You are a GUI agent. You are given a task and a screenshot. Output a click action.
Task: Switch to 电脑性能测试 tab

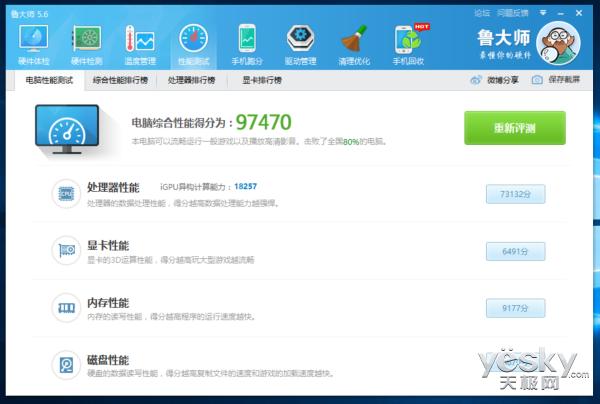point(49,80)
